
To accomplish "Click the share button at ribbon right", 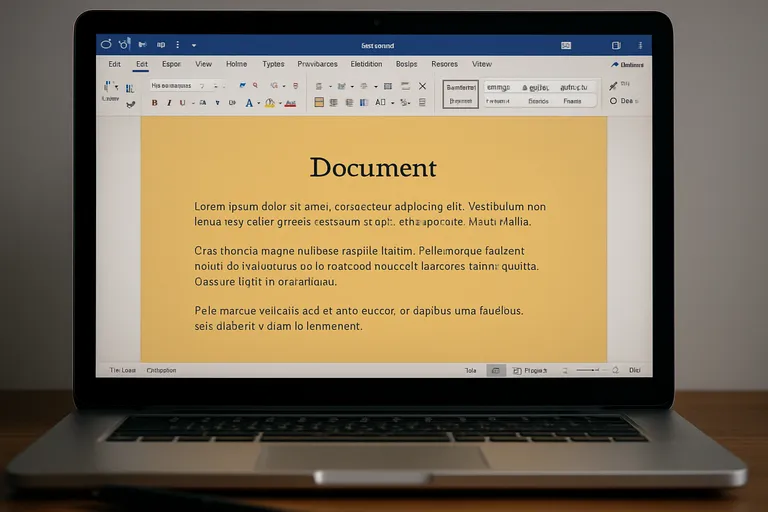I will point(626,64).
